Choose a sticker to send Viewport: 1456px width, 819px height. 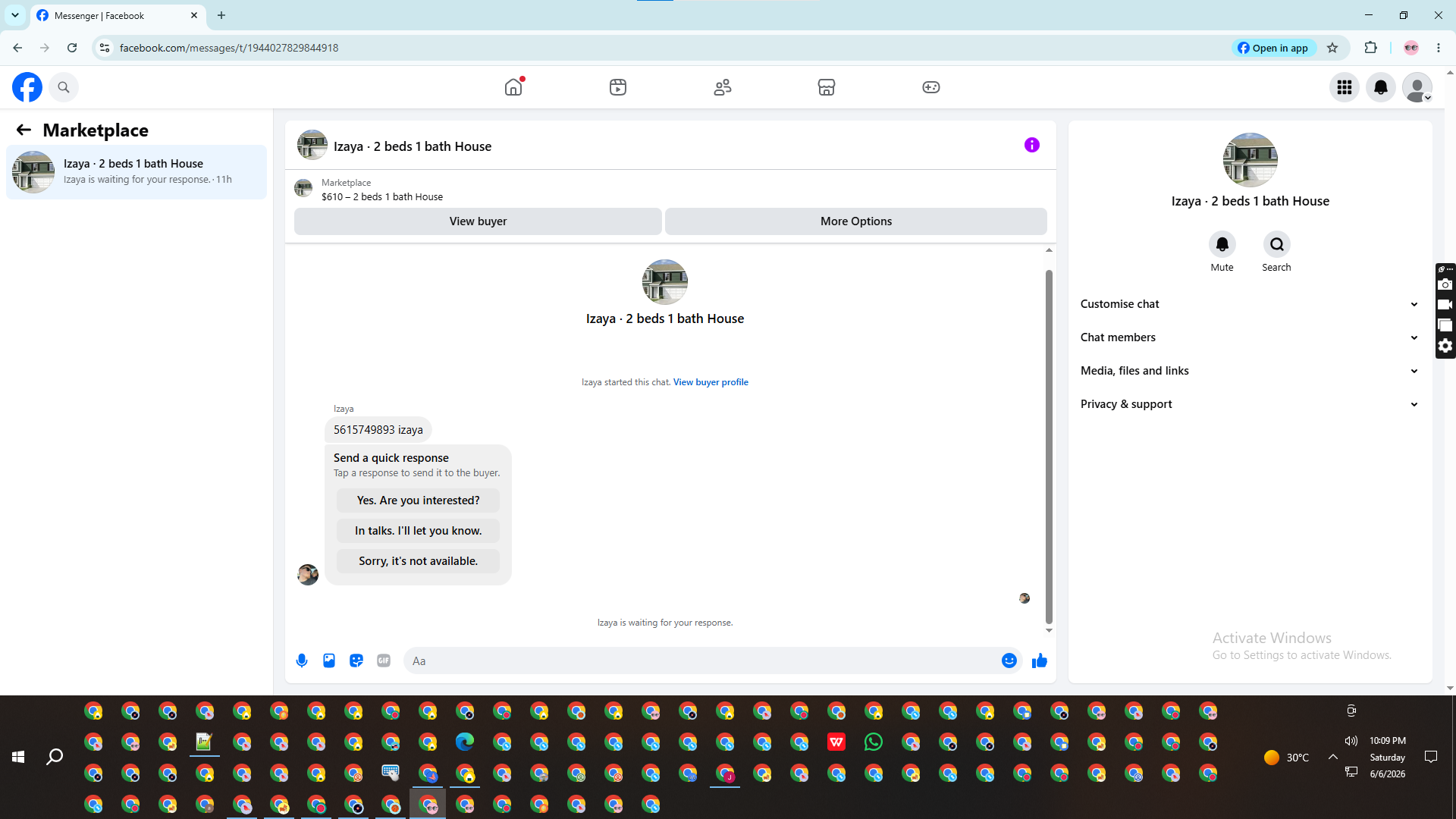pyautogui.click(x=356, y=661)
